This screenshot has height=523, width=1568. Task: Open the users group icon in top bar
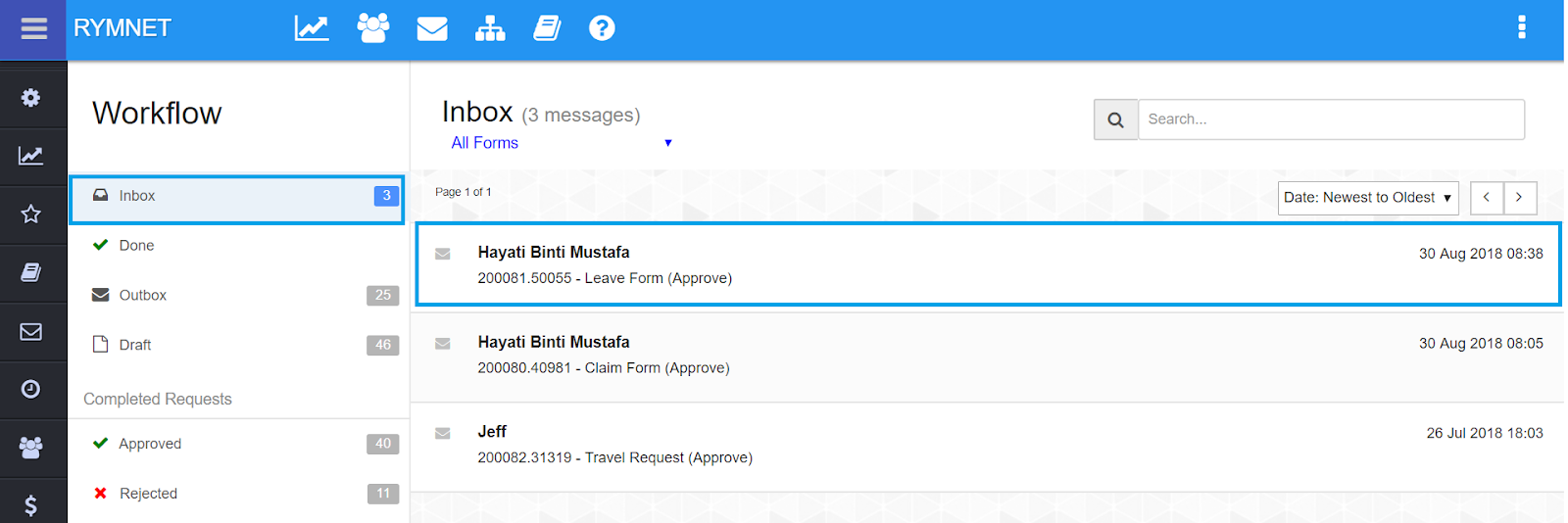(372, 28)
